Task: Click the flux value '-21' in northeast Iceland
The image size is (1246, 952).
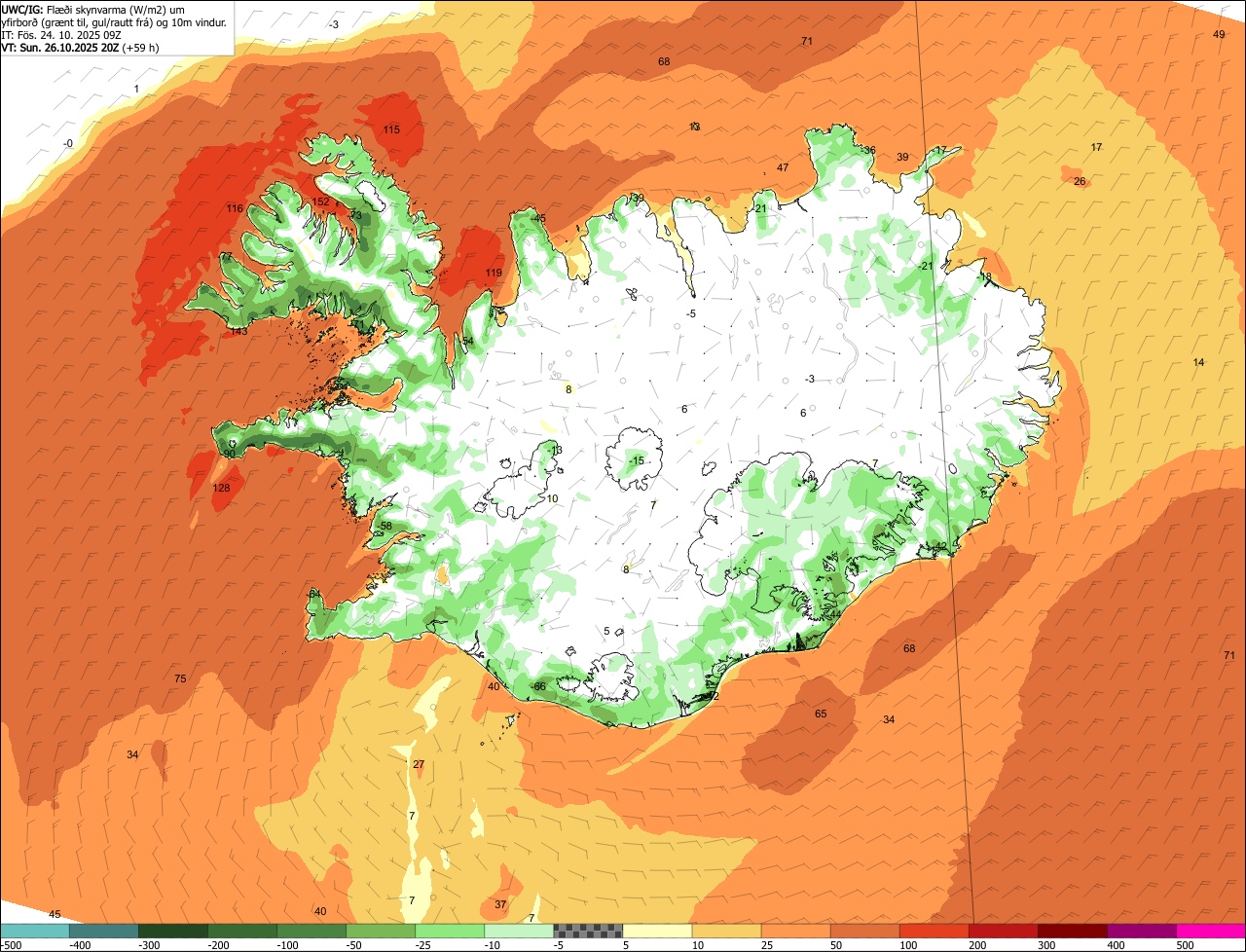Action: (x=925, y=266)
